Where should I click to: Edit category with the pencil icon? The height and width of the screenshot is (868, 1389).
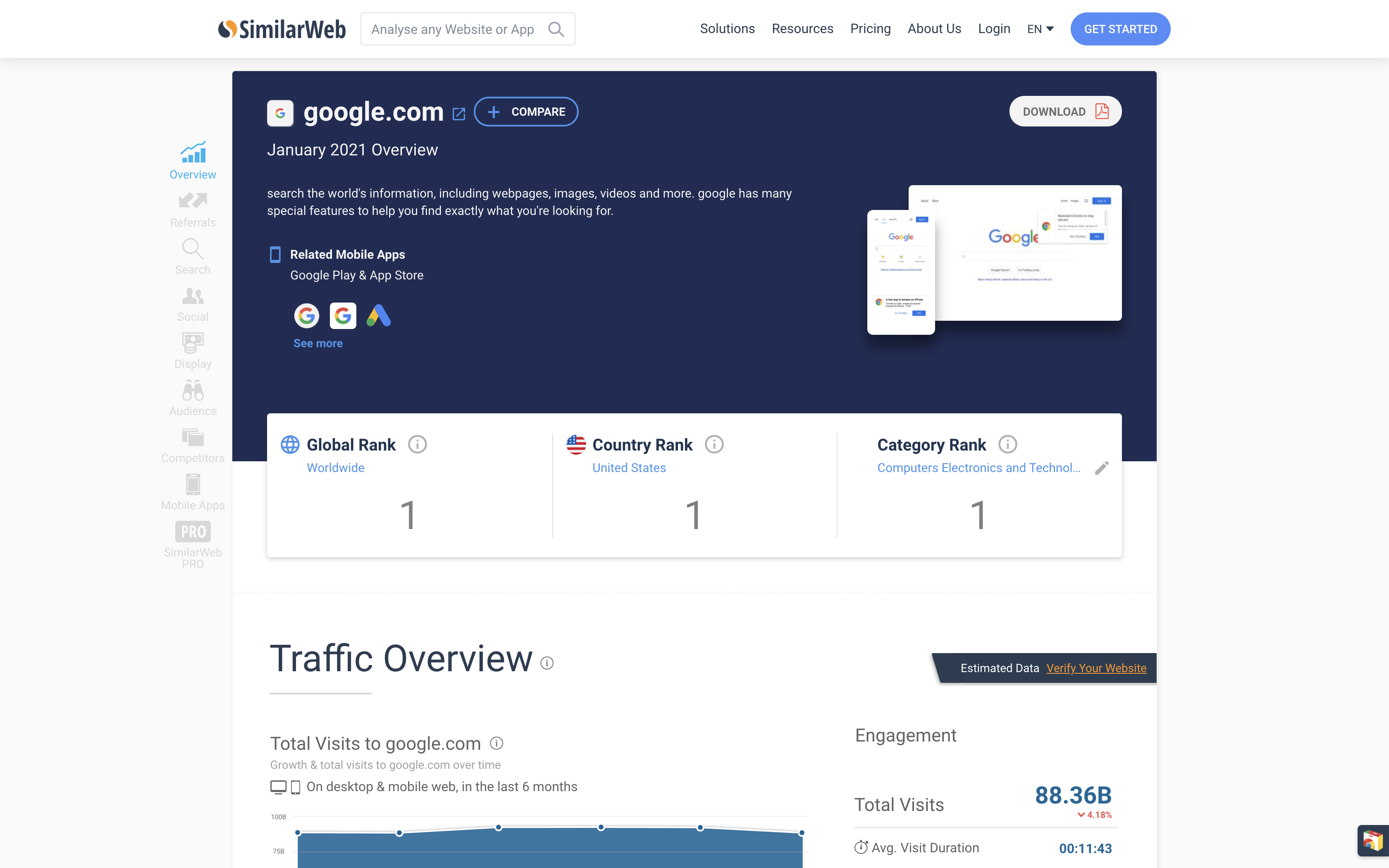pos(1101,468)
